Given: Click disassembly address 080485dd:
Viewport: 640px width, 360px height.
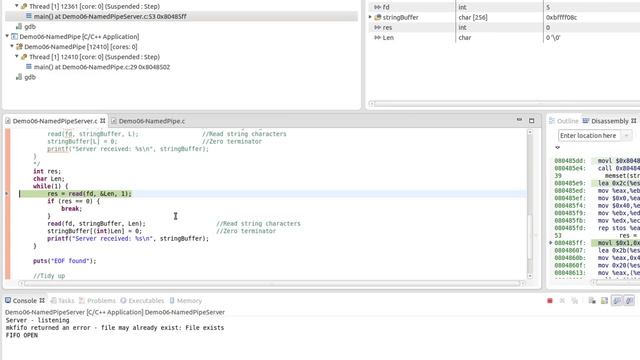Looking at the screenshot, I should (x=570, y=161).
